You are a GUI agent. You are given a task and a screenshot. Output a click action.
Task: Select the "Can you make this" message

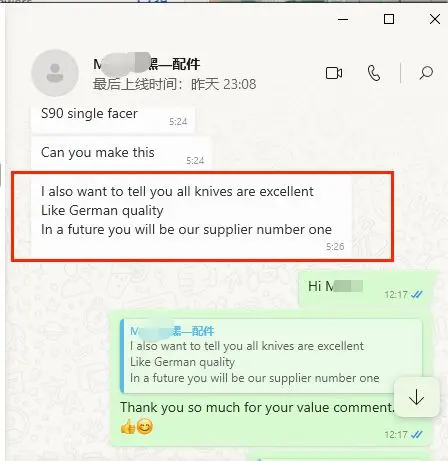coord(121,154)
